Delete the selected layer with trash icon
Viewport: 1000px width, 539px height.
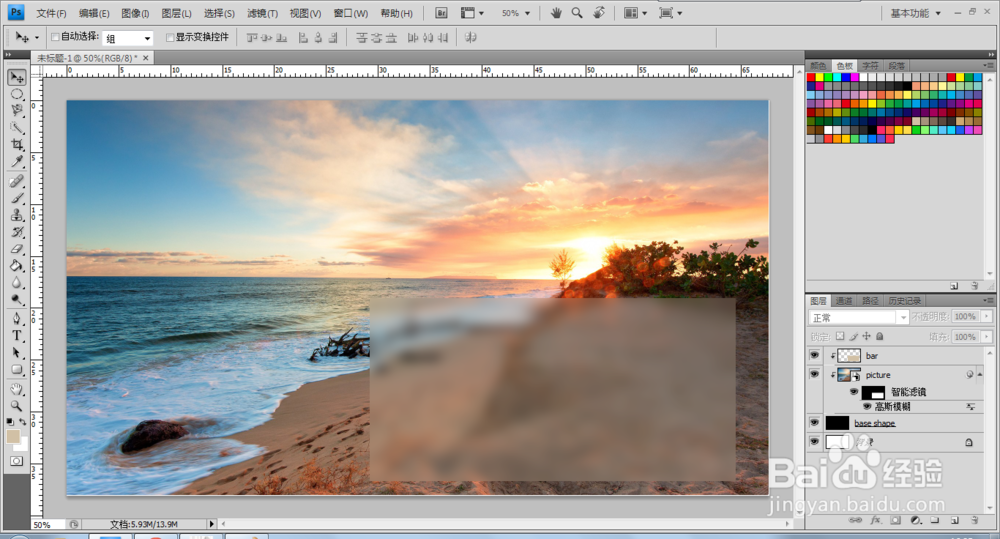[x=974, y=520]
